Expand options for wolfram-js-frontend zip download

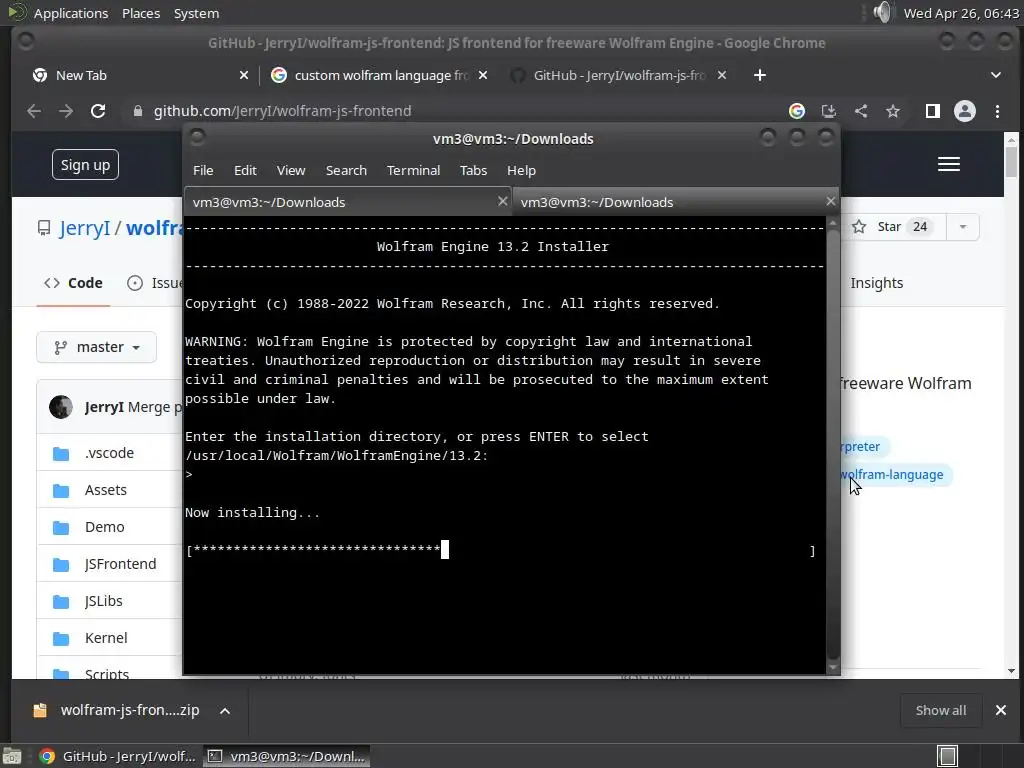point(225,711)
